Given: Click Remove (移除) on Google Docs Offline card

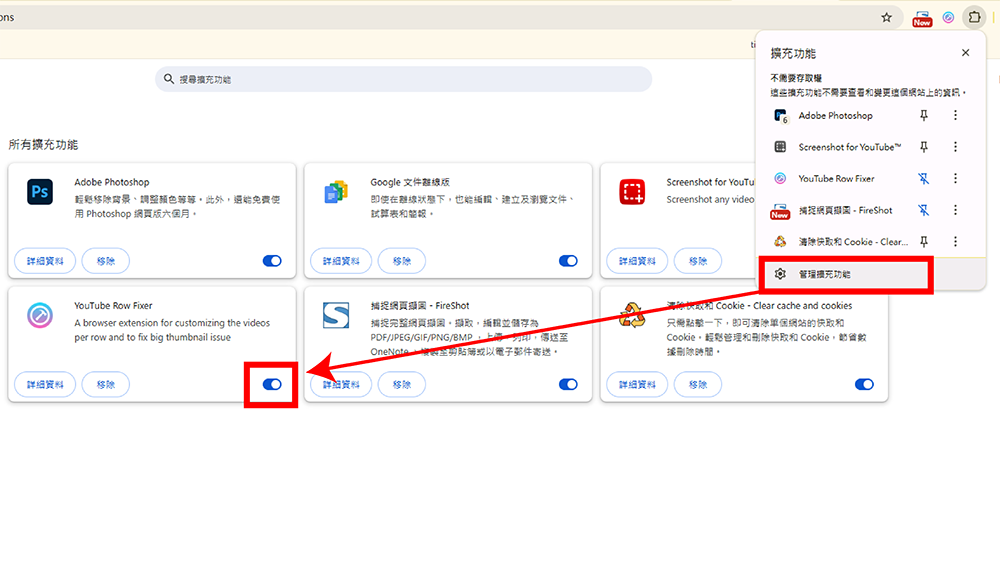Looking at the screenshot, I should pos(402,261).
